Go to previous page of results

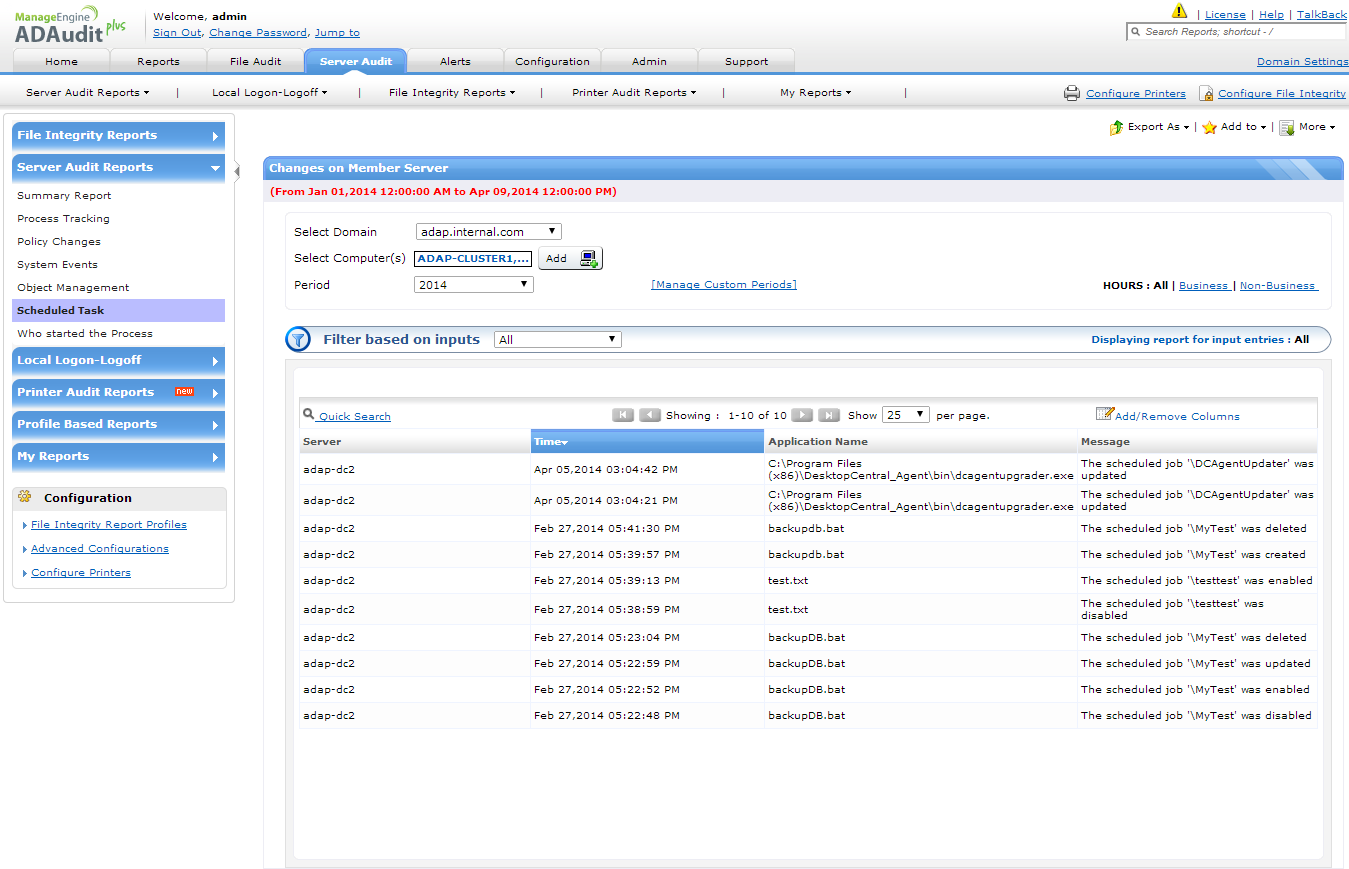650,415
